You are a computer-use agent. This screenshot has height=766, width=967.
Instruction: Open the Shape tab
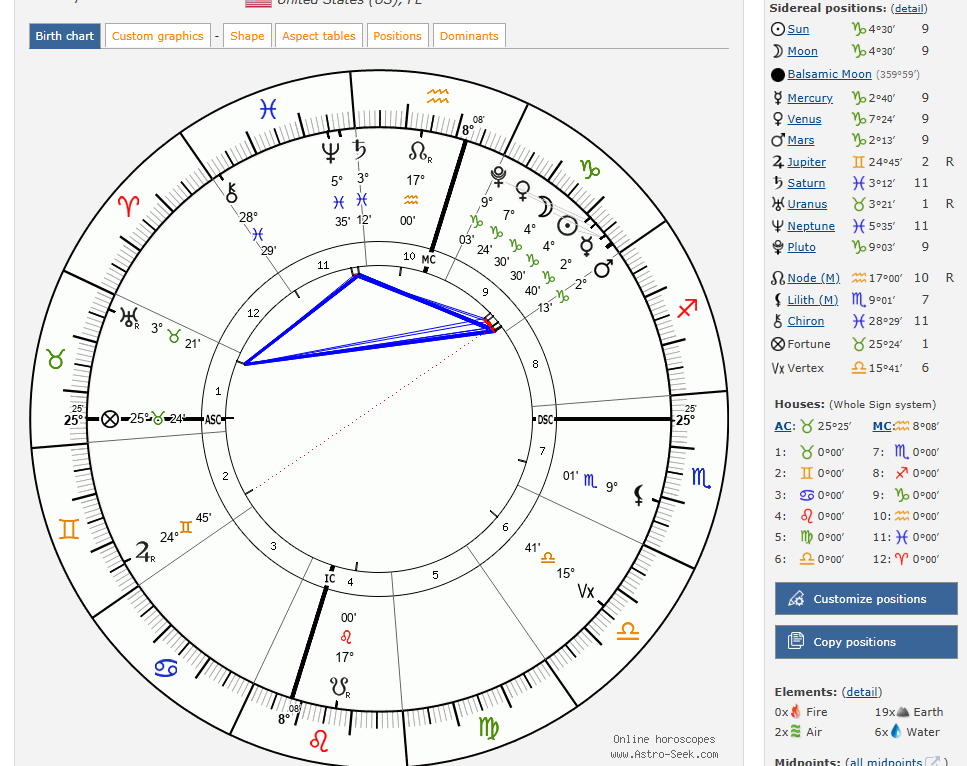[247, 36]
